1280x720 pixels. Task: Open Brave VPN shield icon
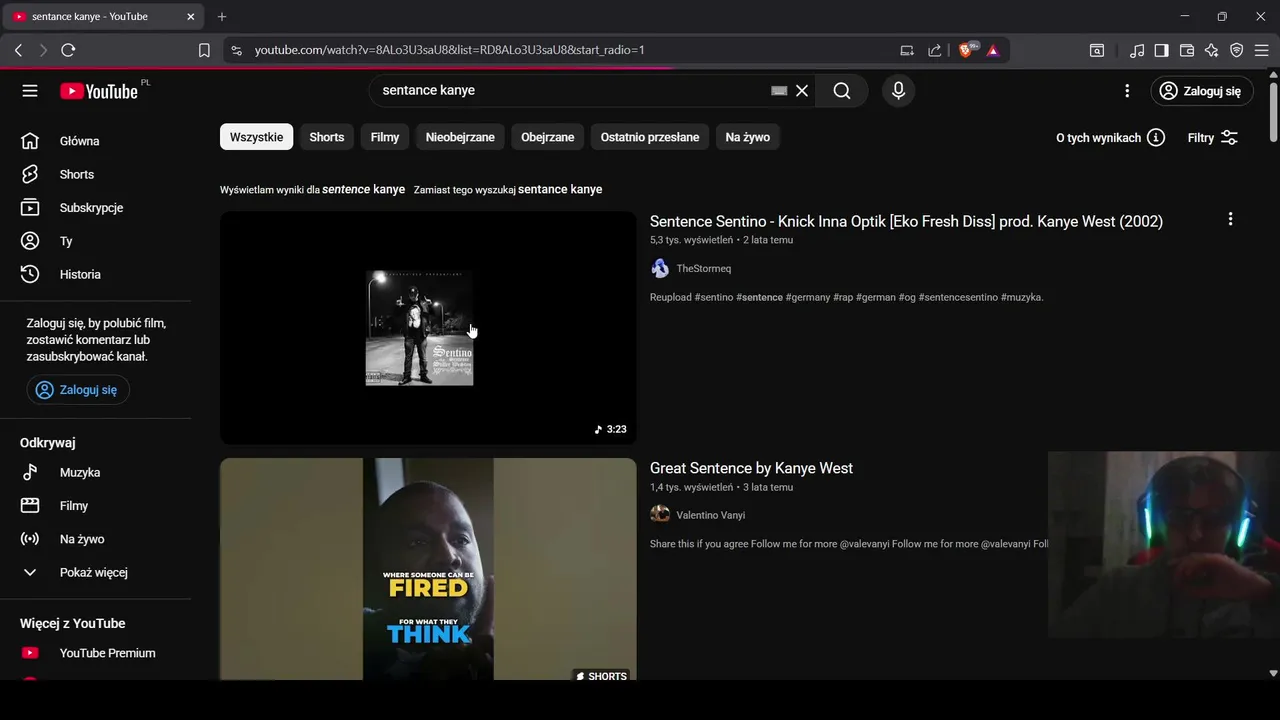pos(1236,50)
